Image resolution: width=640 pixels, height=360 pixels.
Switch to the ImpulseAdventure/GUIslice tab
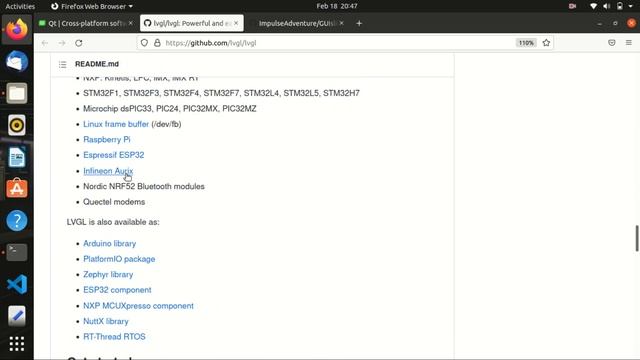[x=297, y=23]
